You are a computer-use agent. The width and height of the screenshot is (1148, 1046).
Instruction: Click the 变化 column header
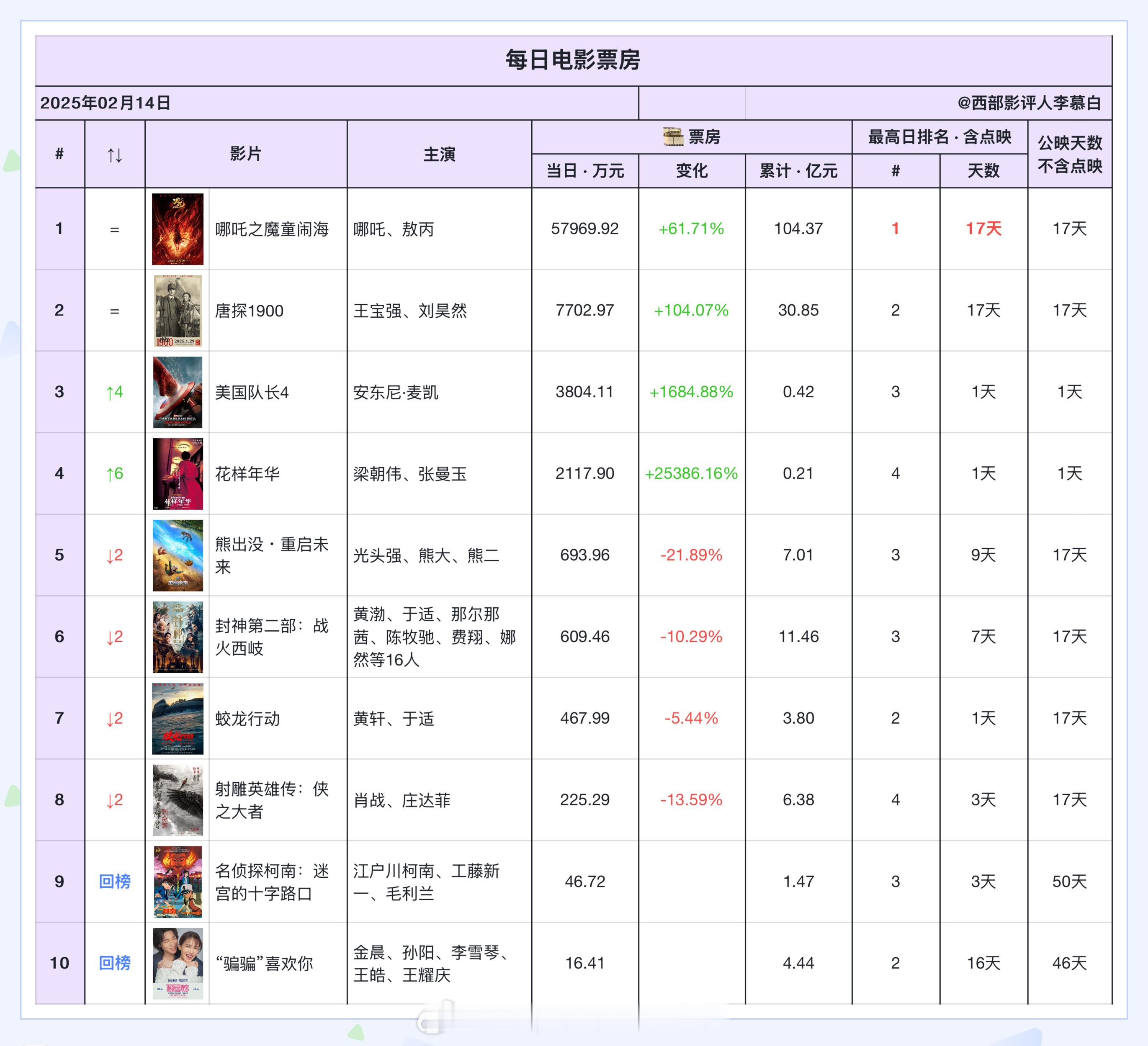coord(692,171)
